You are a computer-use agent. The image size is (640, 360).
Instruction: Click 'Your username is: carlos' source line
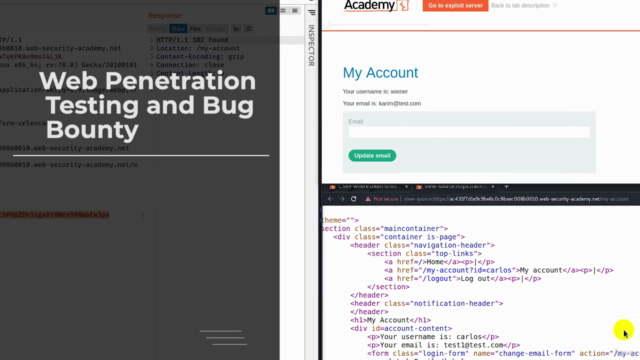pos(433,337)
